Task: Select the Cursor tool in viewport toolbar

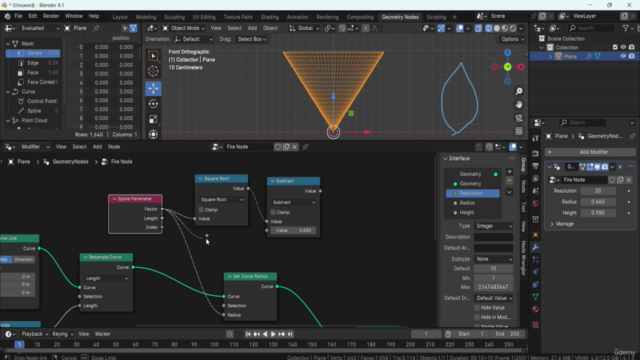Action: (x=153, y=71)
